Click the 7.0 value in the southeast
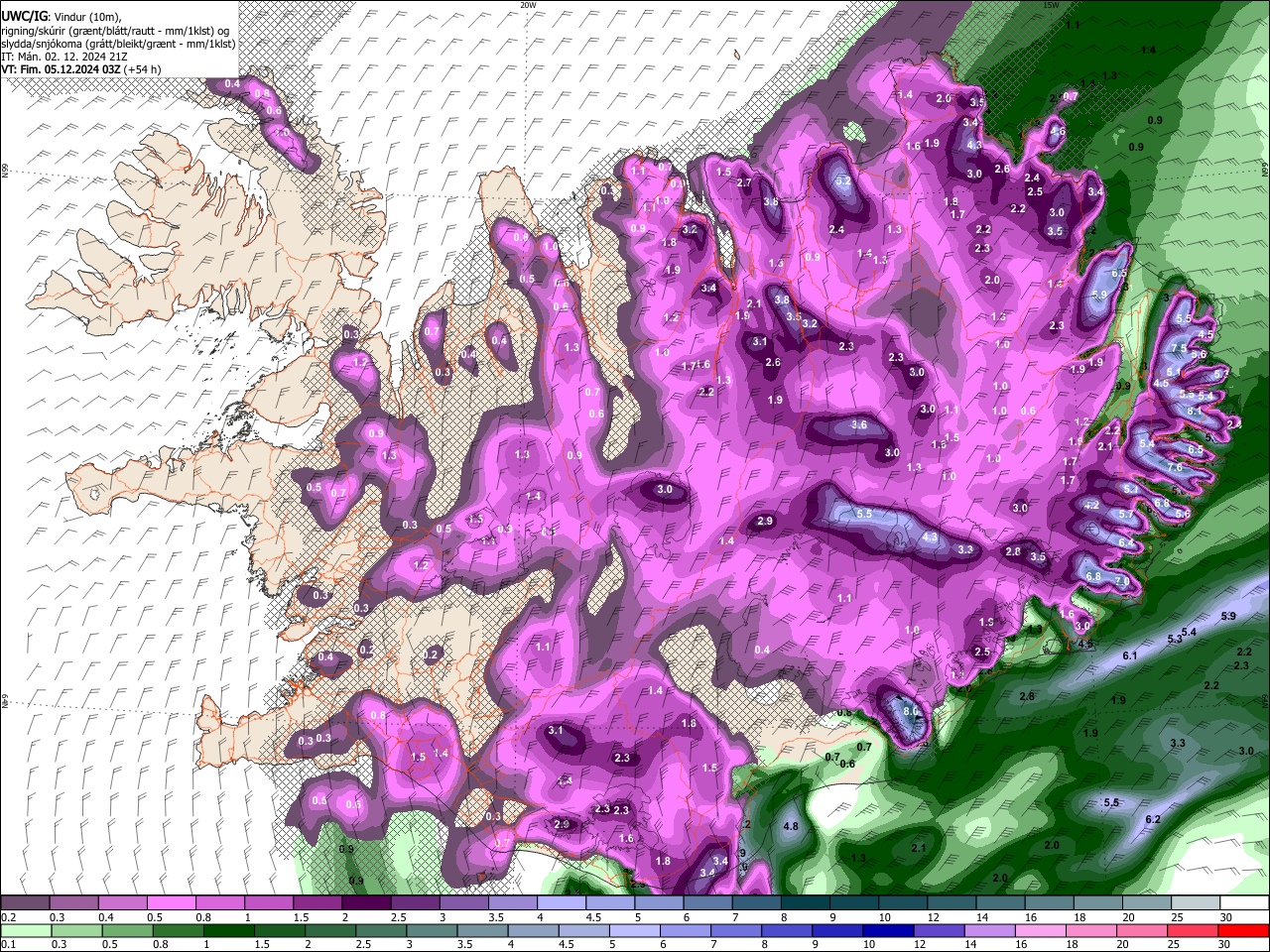This screenshot has height=952, width=1270. [1121, 581]
